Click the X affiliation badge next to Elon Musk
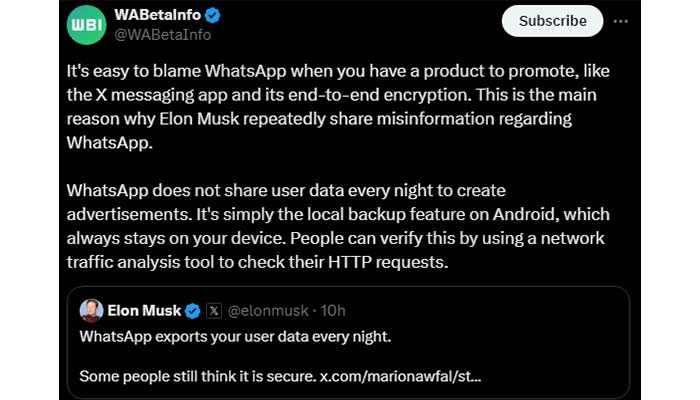This screenshot has width=700, height=400. pyautogui.click(x=213, y=310)
